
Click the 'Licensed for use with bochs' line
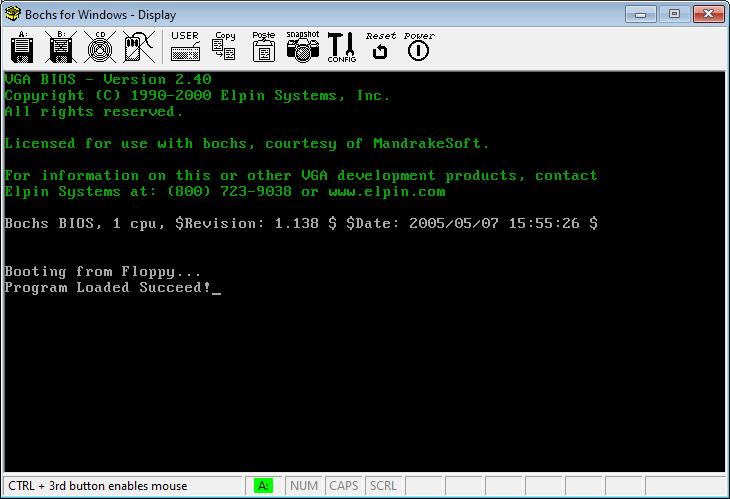click(x=246, y=143)
